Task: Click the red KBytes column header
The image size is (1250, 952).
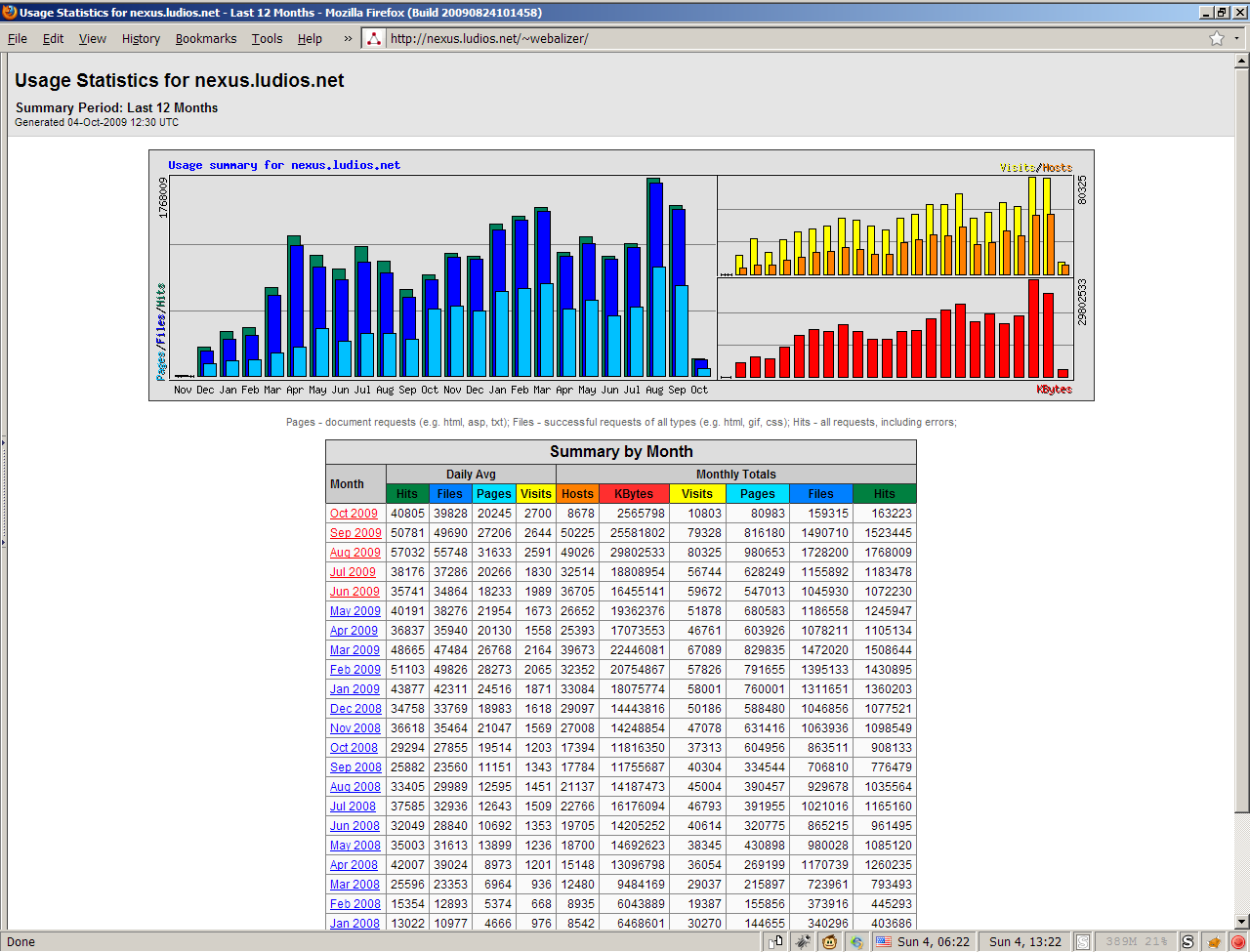Action: (634, 494)
